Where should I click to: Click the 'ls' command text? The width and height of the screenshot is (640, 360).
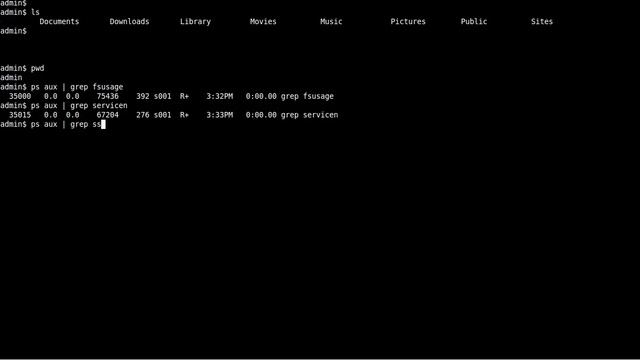[x=35, y=12]
